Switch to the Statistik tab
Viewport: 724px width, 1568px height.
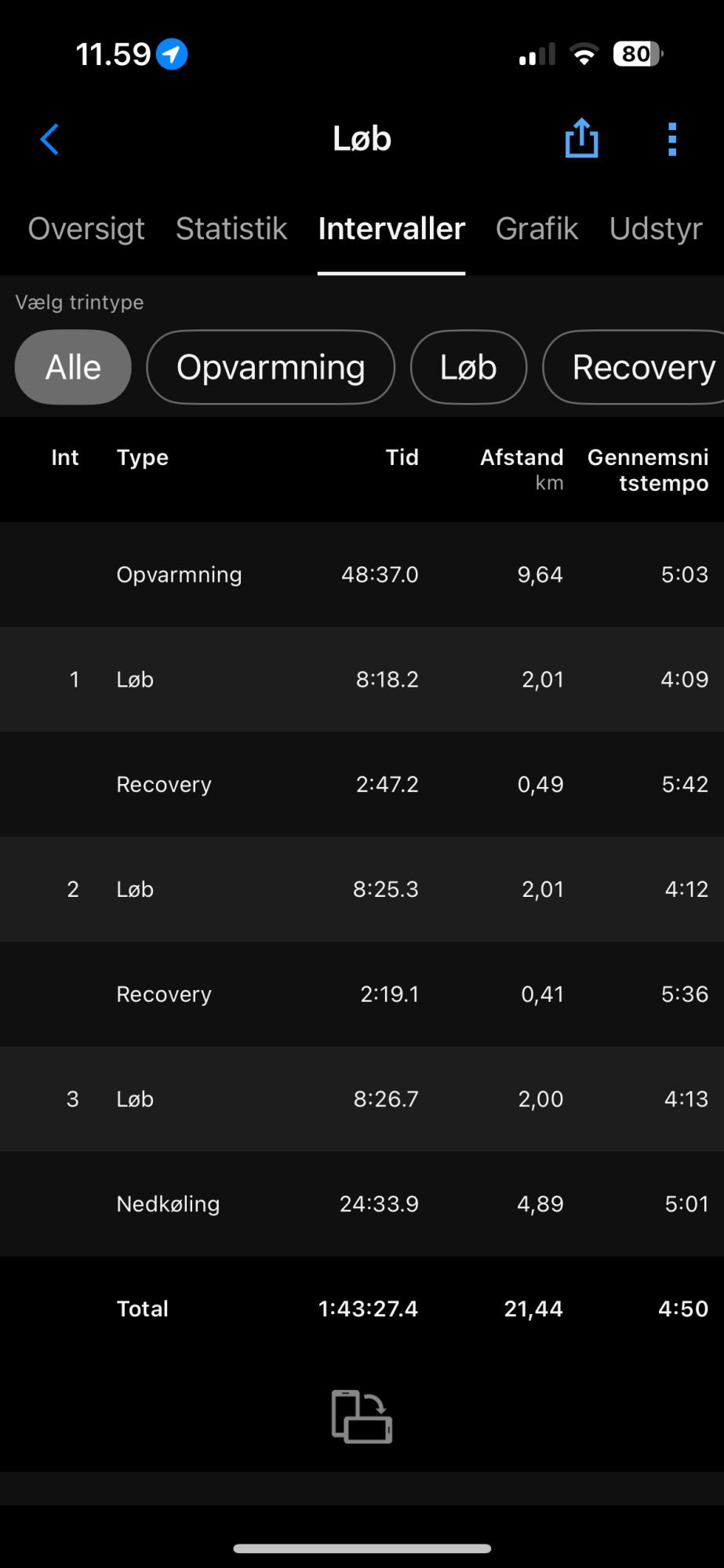(231, 229)
